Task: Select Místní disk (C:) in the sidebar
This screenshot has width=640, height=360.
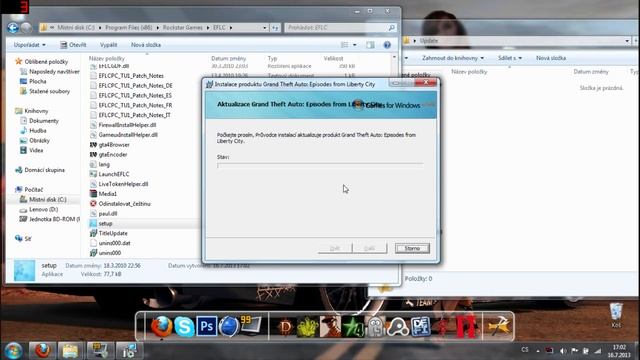Action: pyautogui.click(x=47, y=200)
